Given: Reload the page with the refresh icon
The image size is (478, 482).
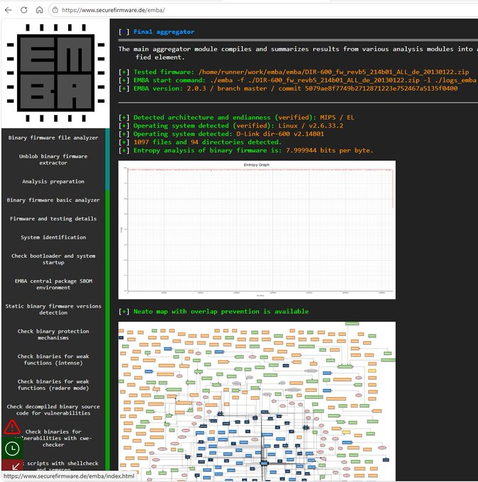Looking at the screenshot, I should coord(24,10).
